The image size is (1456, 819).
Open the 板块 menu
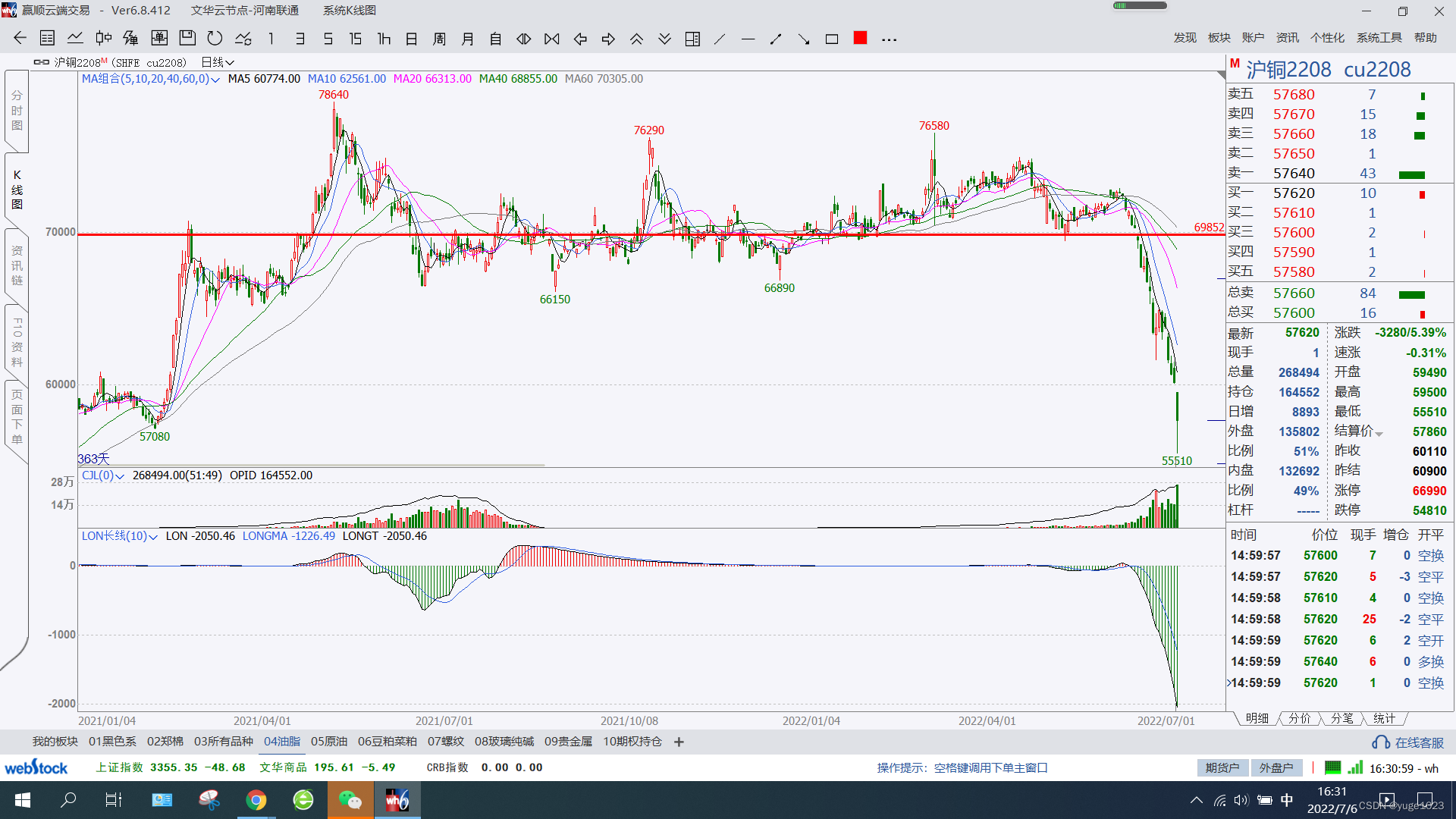[1219, 38]
